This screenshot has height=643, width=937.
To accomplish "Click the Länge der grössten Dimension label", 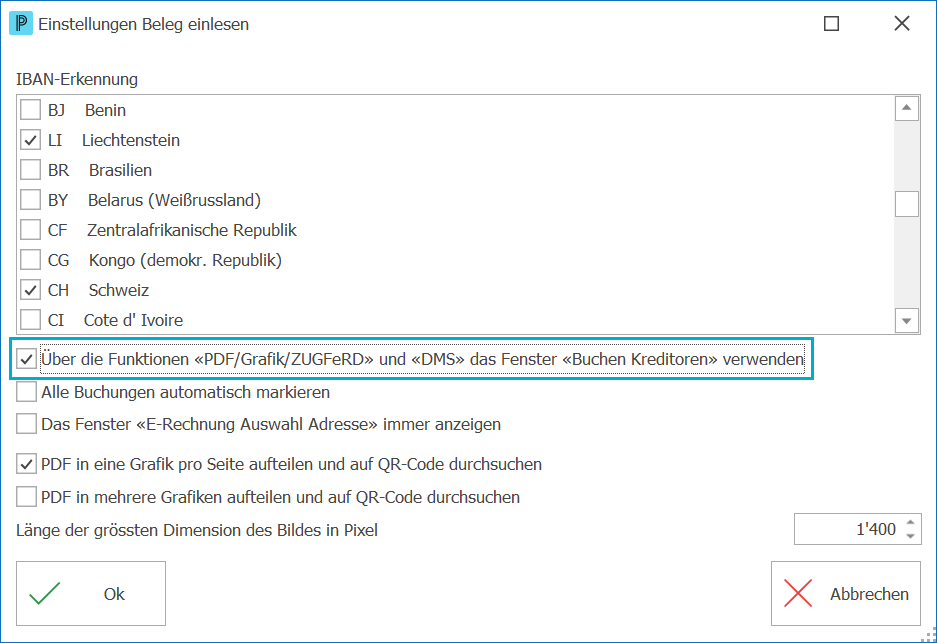I will 197,530.
